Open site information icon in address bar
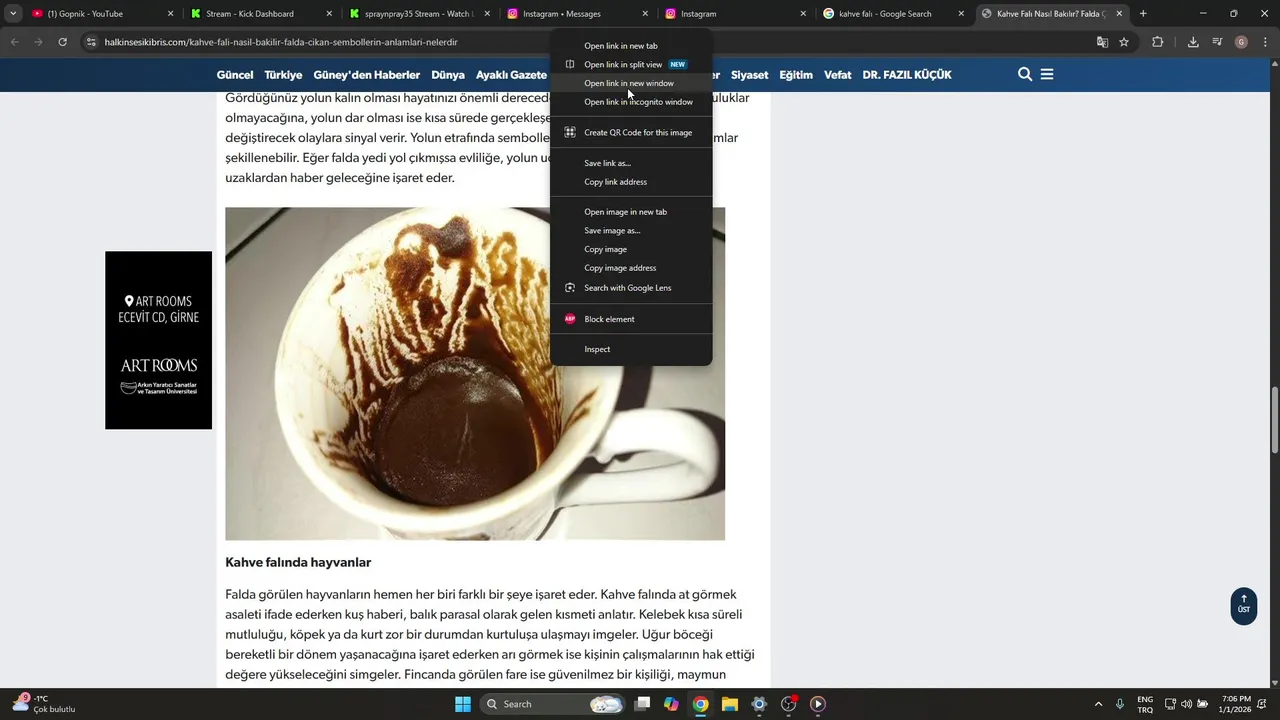 [91, 42]
